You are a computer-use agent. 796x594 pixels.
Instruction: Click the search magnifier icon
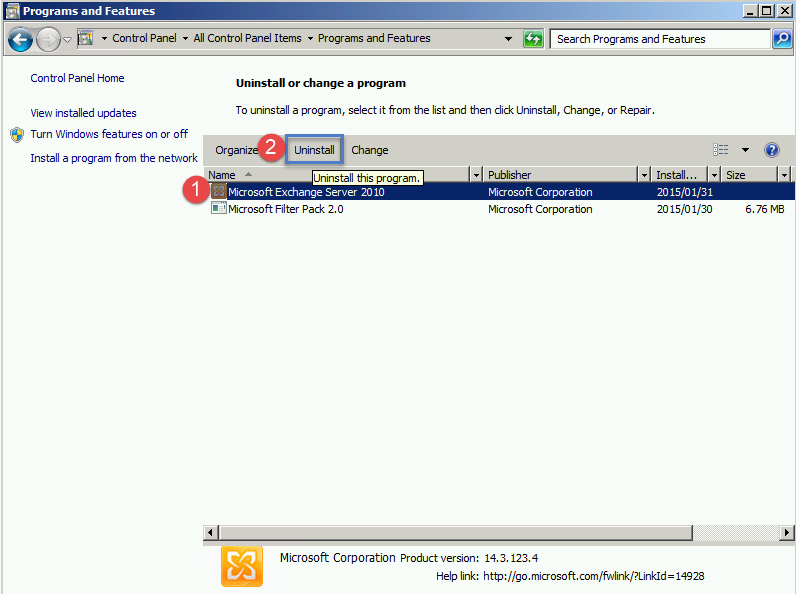(782, 39)
